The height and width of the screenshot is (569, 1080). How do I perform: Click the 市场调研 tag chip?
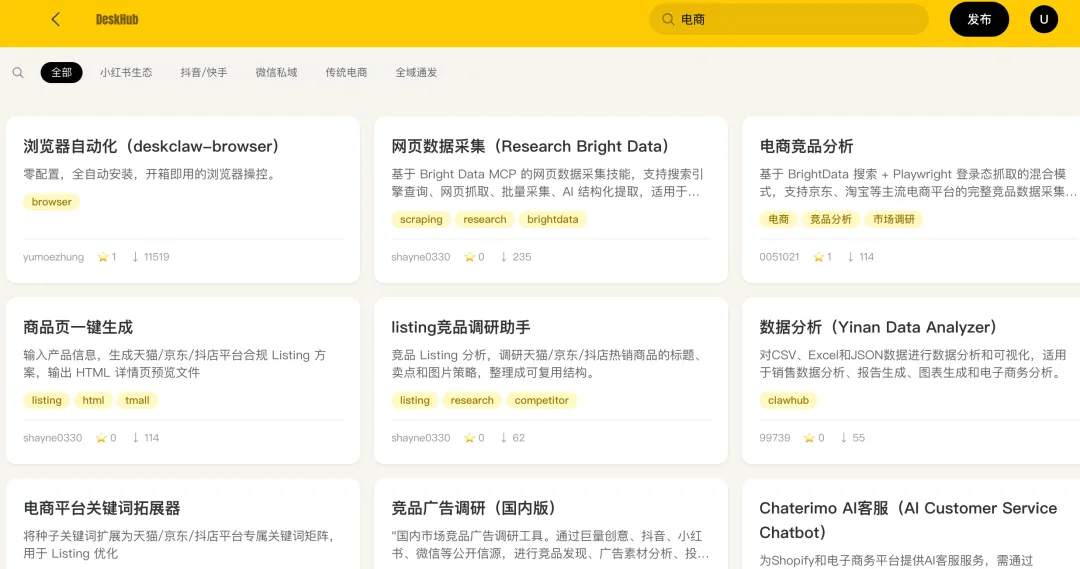coord(894,219)
